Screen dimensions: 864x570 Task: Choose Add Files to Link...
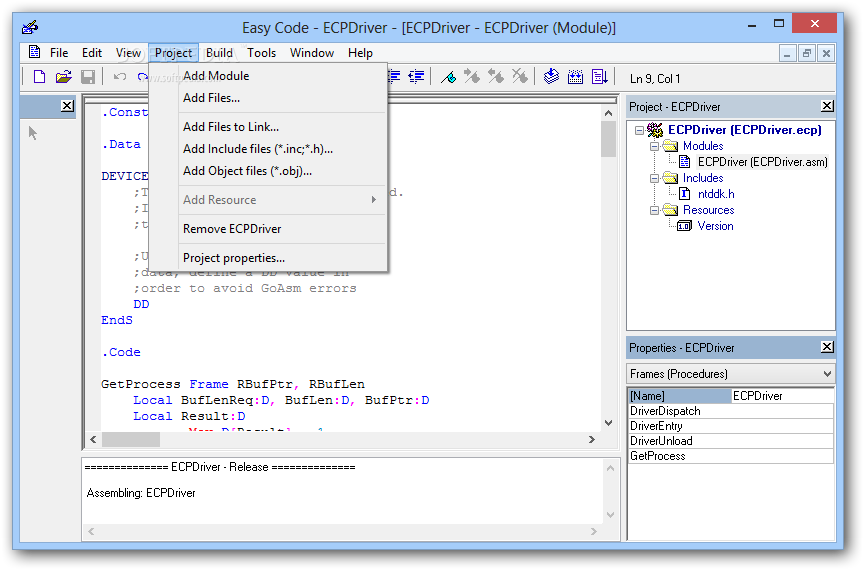(268, 127)
